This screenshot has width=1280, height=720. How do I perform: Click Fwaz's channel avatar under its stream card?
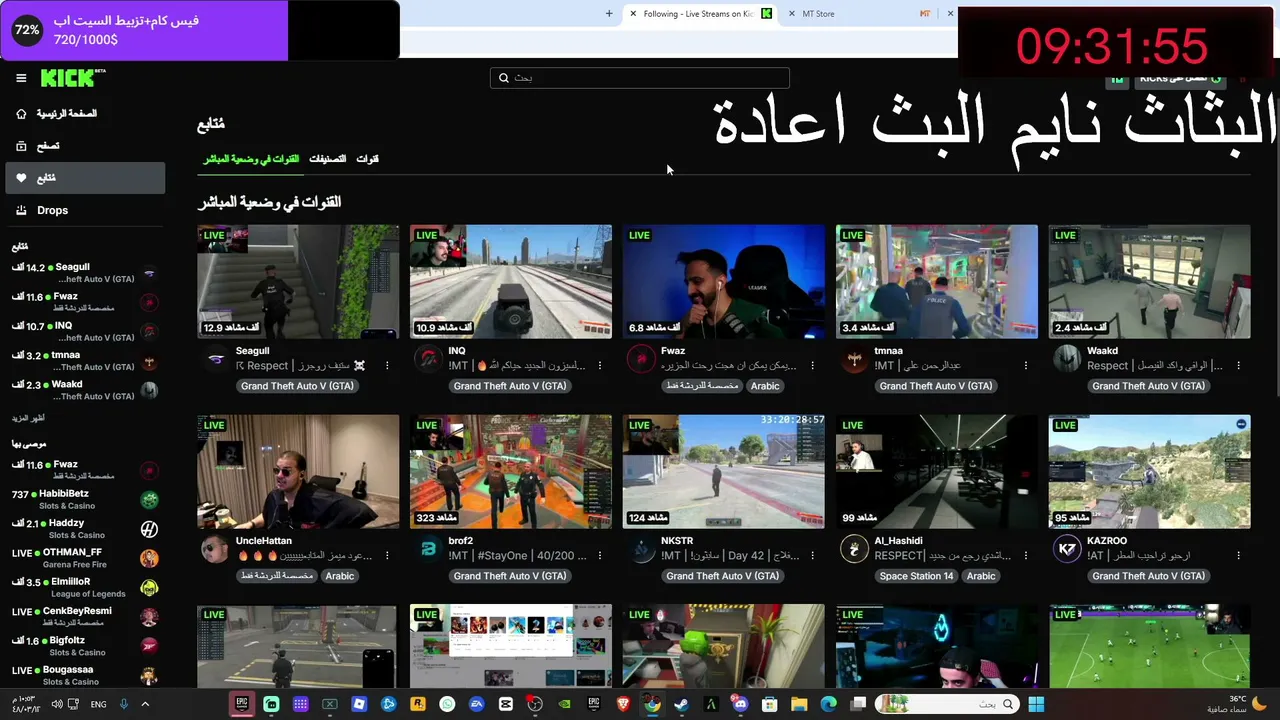point(641,360)
